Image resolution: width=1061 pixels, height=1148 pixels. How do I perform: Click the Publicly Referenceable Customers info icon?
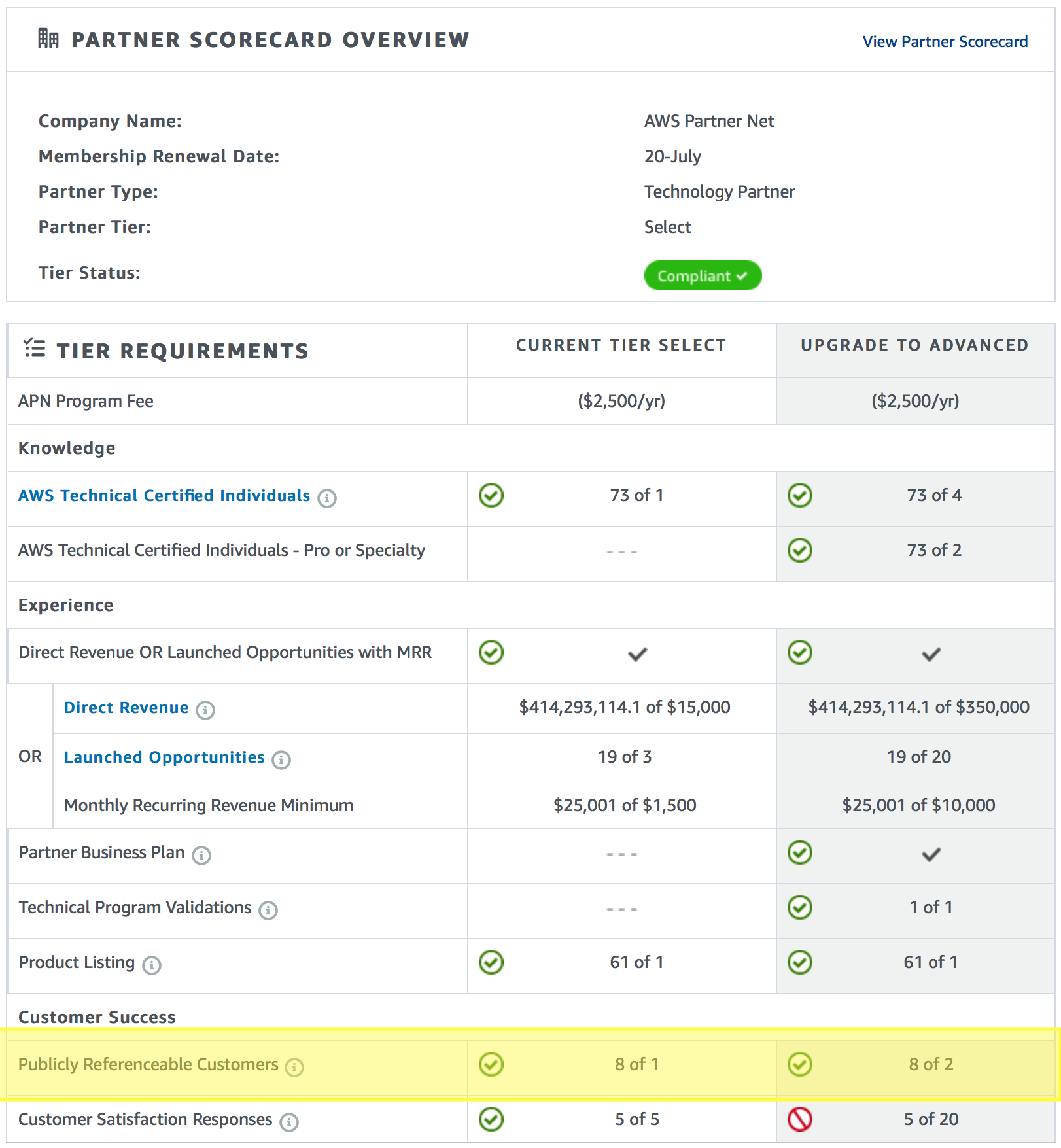click(x=294, y=1067)
